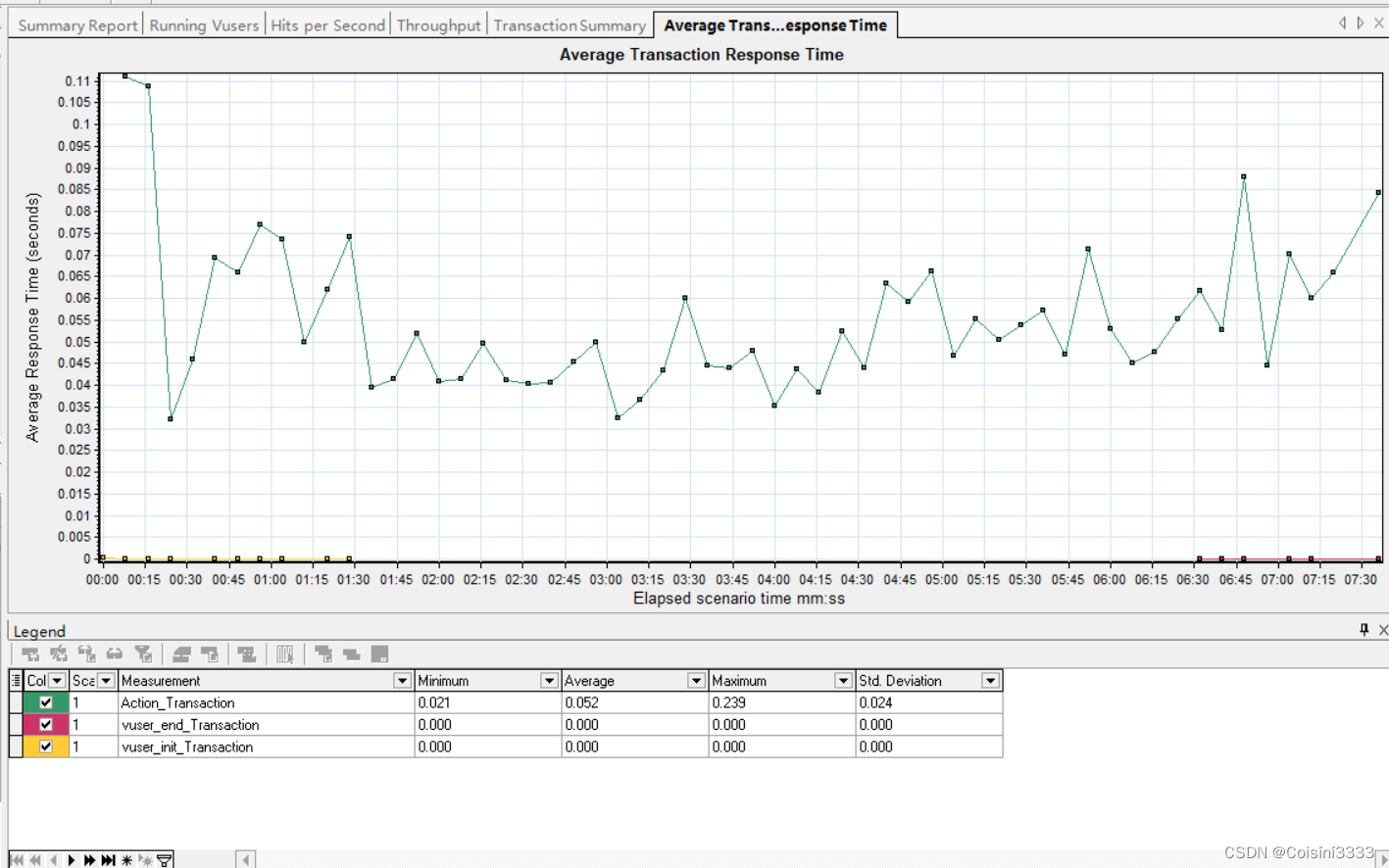Click the Average Transaction Response Time graph title
The image size is (1389, 868).
point(701,55)
